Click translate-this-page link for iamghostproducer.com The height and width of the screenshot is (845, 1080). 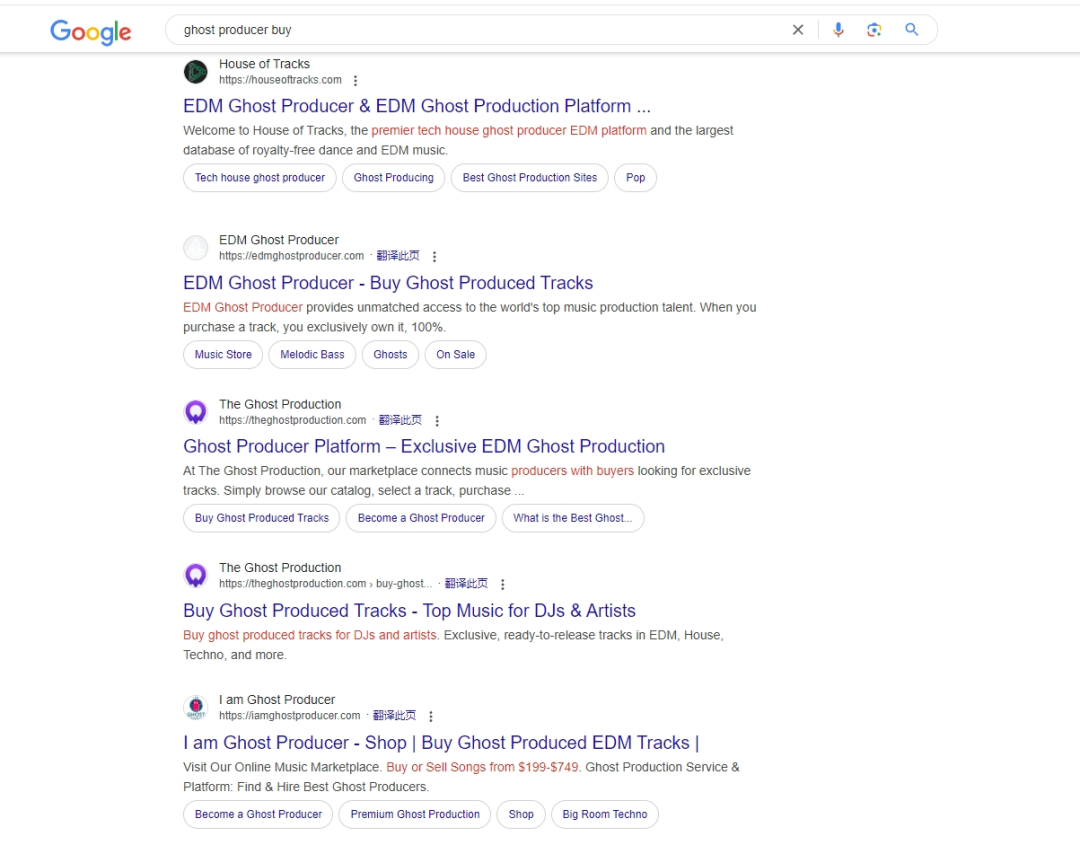(394, 716)
